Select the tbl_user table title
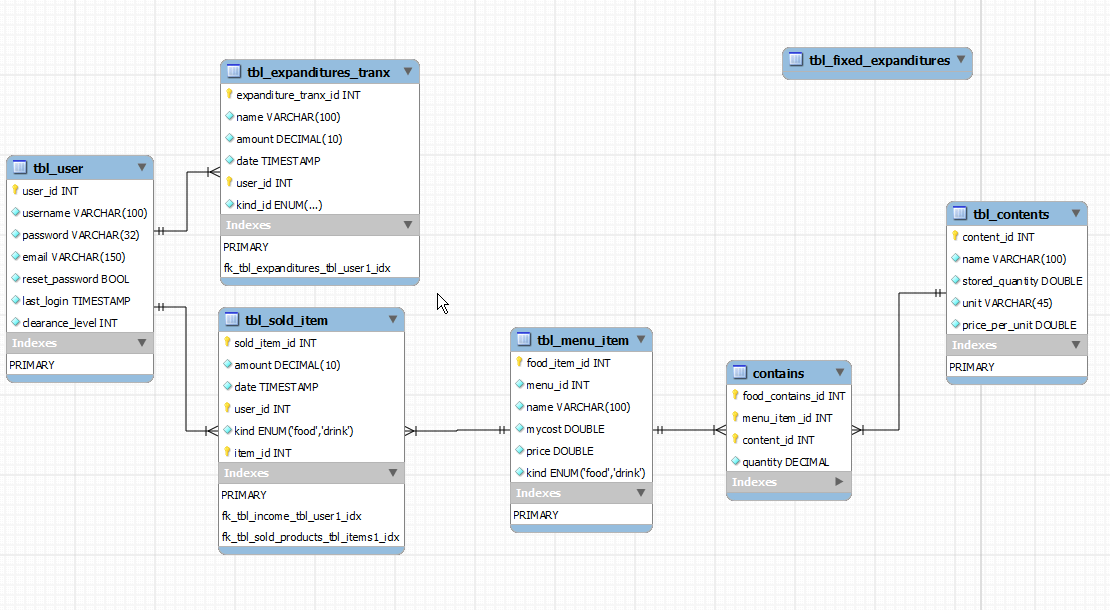The height and width of the screenshot is (610, 1110). 58,168
